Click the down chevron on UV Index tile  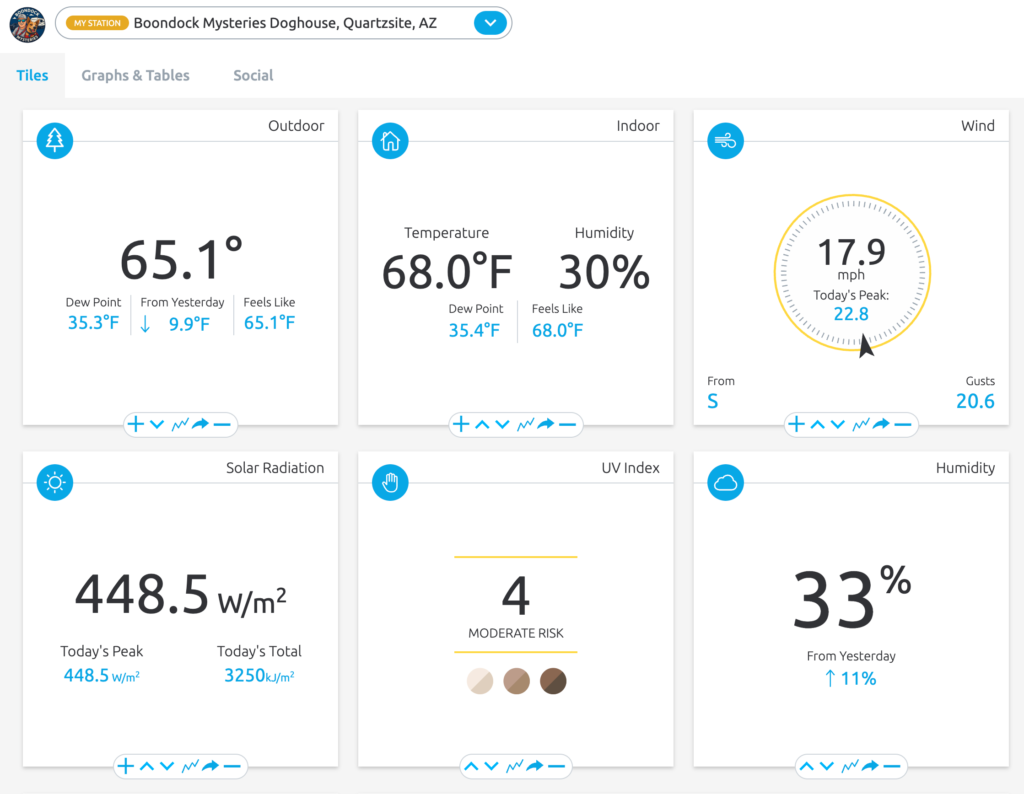point(492,767)
